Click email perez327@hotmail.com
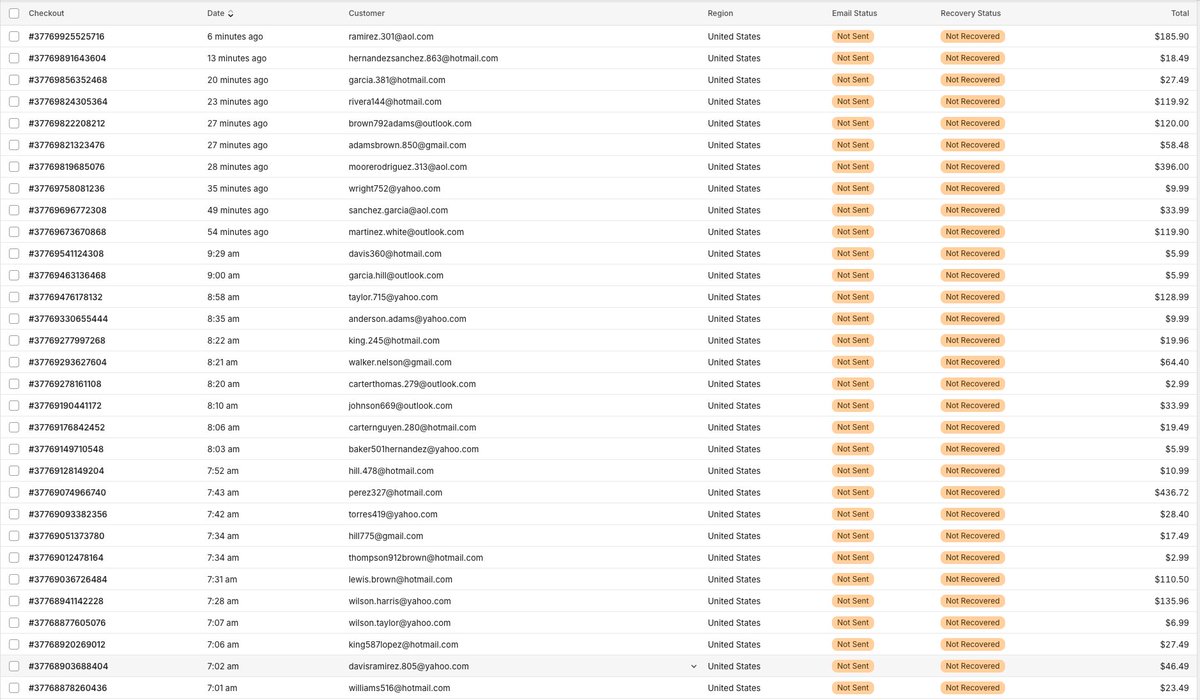The image size is (1200, 700). [395, 492]
